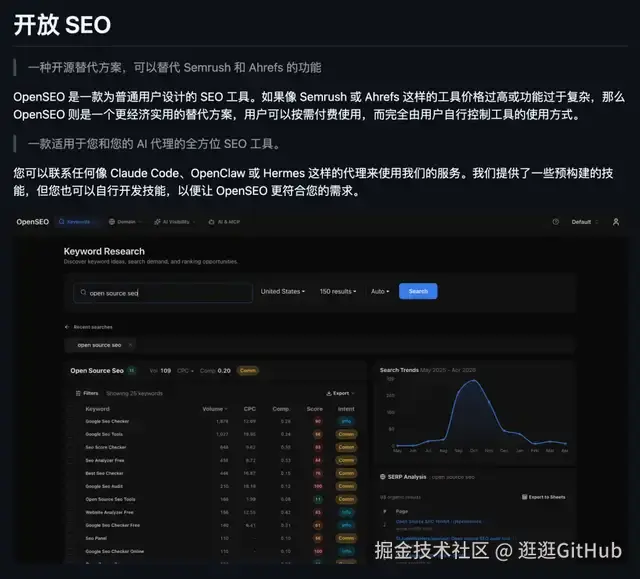Click the blue Search button
This screenshot has height=579, width=640.
point(418,291)
